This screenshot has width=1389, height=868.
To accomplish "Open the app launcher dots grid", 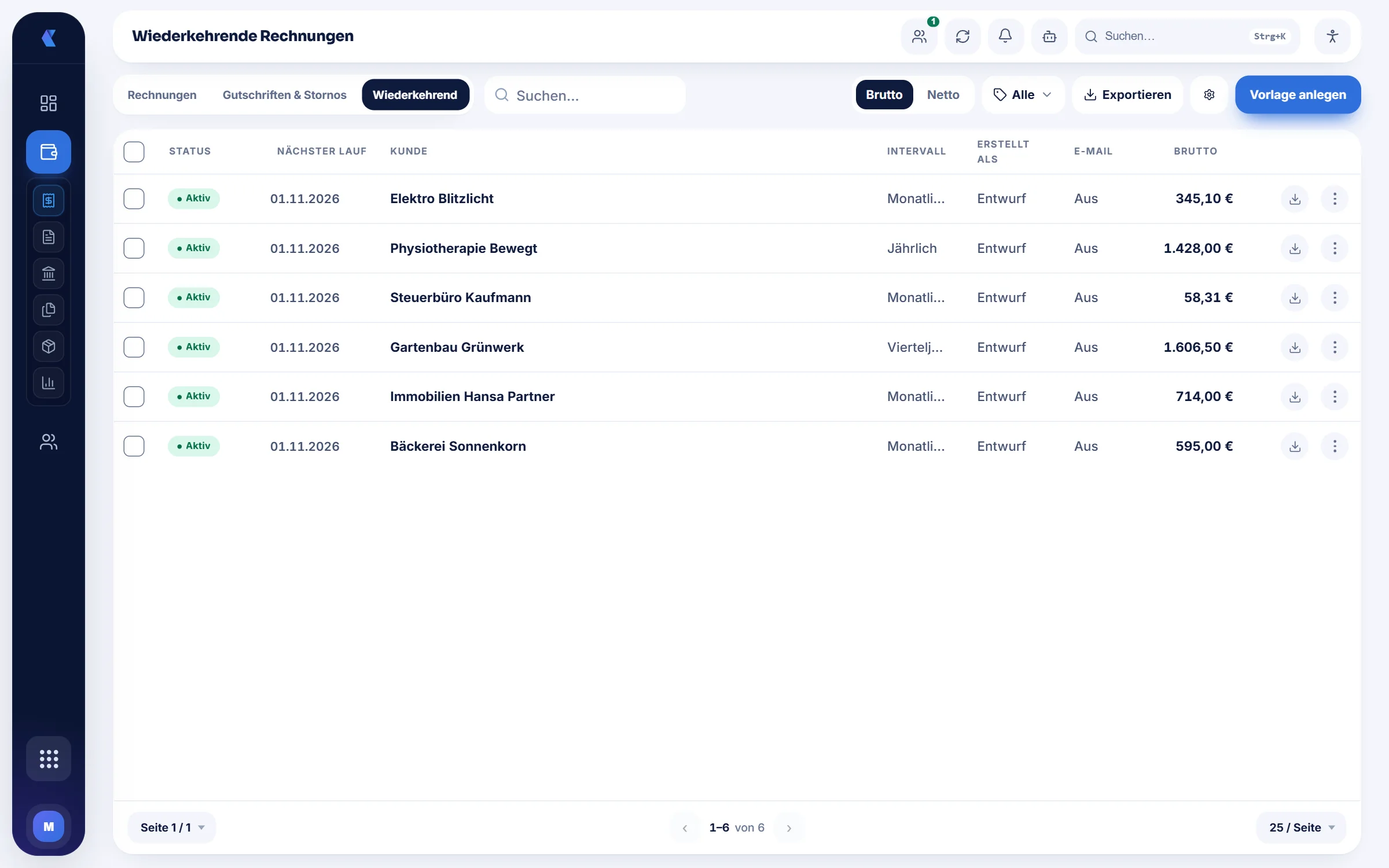I will [49, 759].
